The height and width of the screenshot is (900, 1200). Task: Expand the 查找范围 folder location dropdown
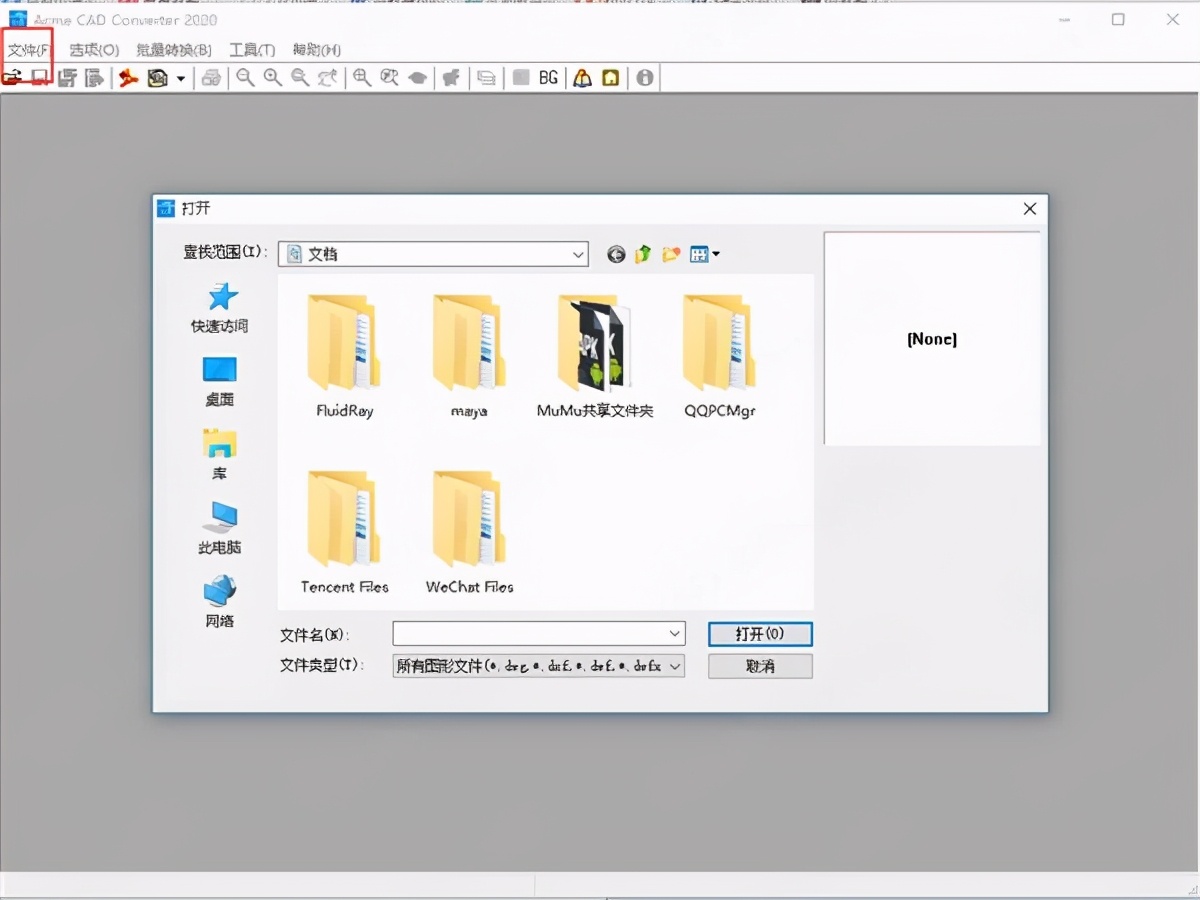tap(578, 255)
